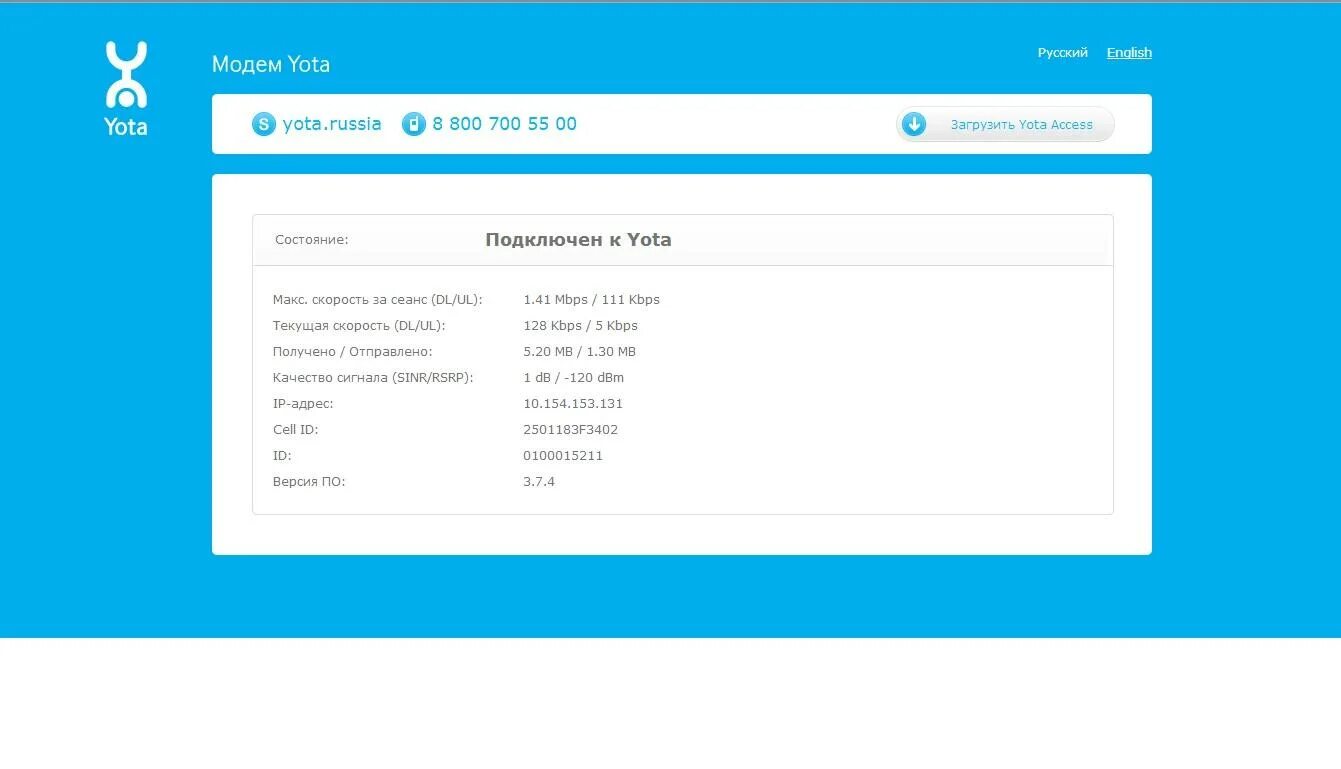Click software version value 3.7.4

(x=539, y=481)
